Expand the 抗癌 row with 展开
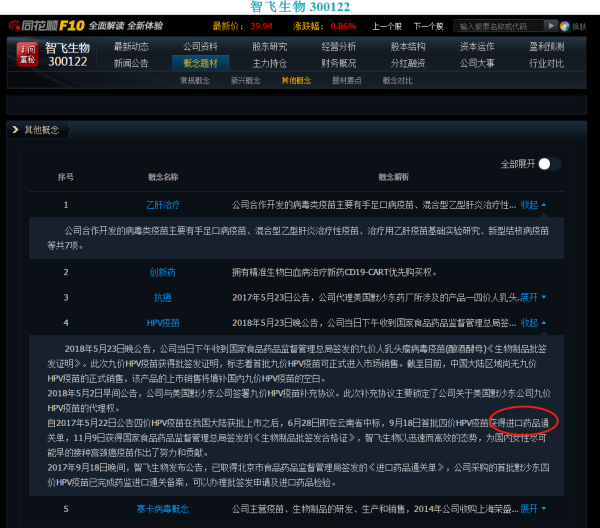 click(533, 297)
